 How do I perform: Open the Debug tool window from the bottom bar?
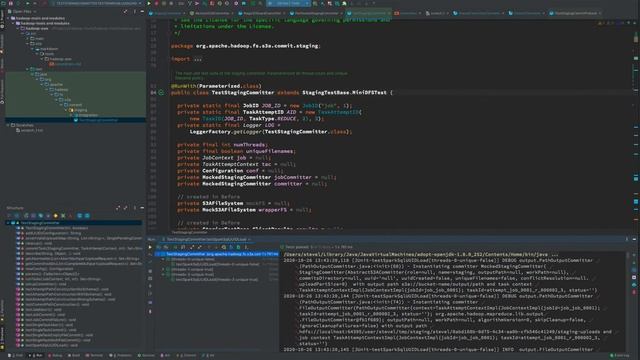tap(55, 356)
